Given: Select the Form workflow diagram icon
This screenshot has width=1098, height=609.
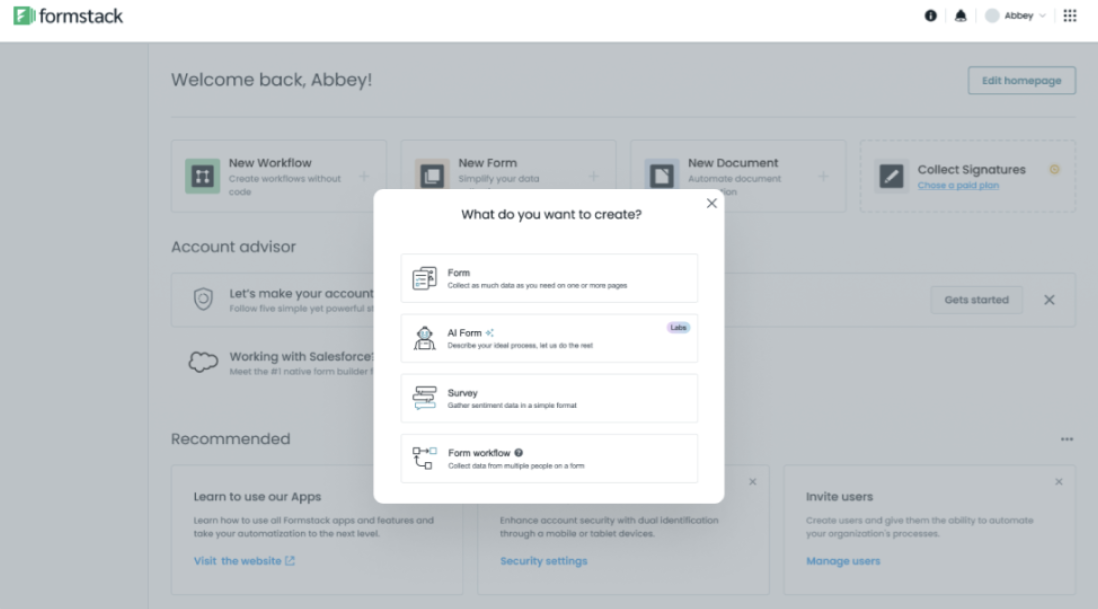Looking at the screenshot, I should click(426, 458).
